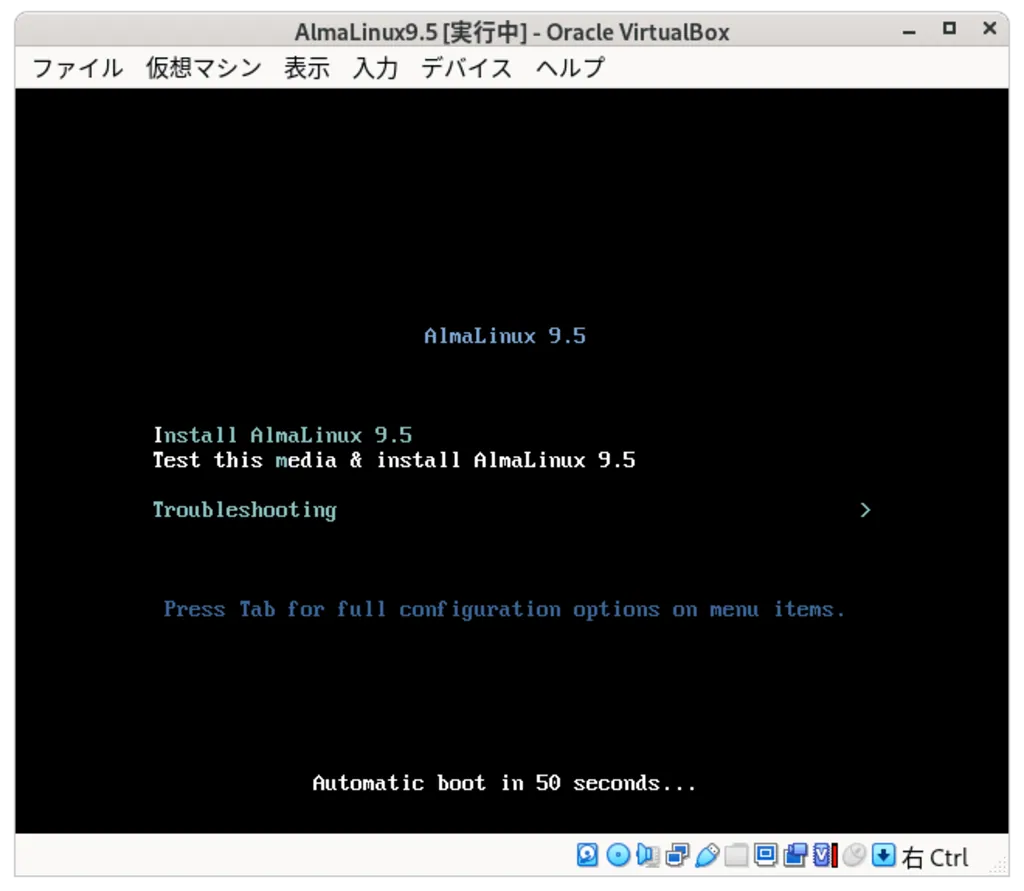Expand the Troubleshooting submenu arrow
The width and height of the screenshot is (1024, 891).
click(x=865, y=510)
